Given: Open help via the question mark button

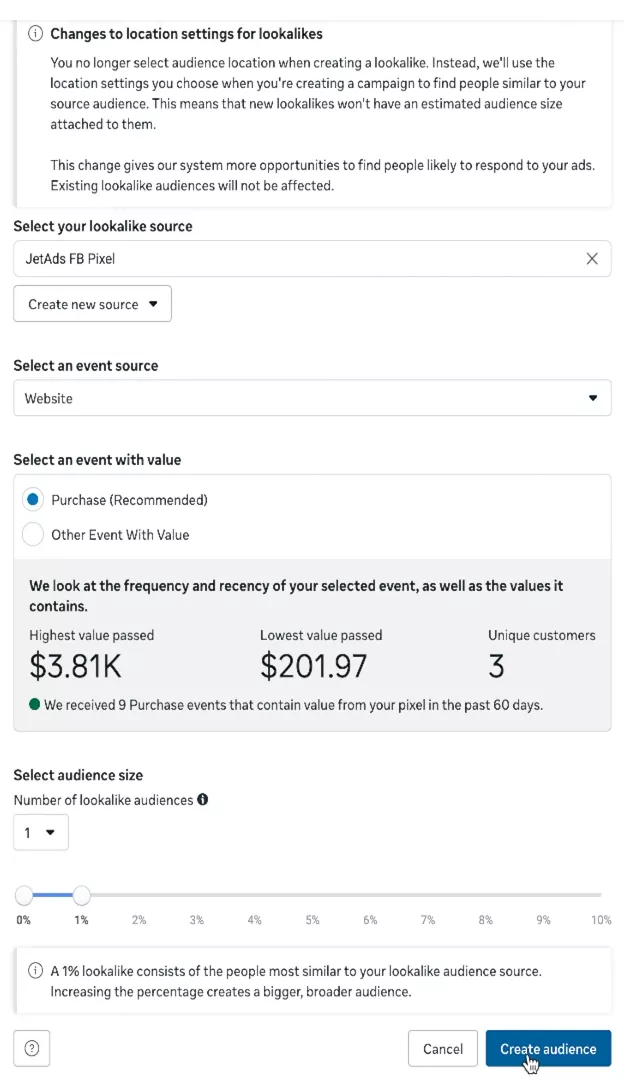Looking at the screenshot, I should pyautogui.click(x=31, y=1048).
